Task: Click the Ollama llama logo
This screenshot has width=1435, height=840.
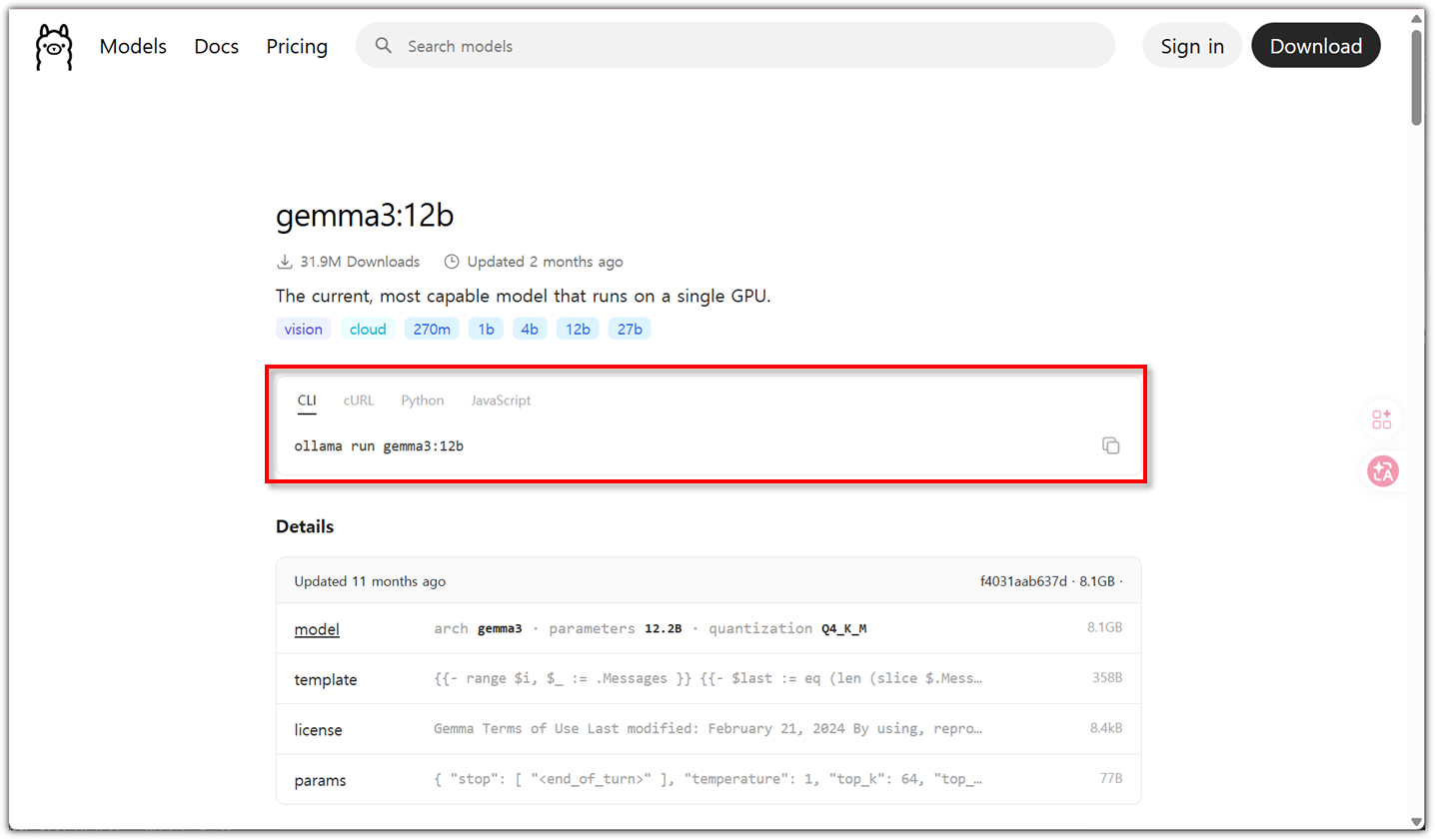Action: click(x=54, y=47)
